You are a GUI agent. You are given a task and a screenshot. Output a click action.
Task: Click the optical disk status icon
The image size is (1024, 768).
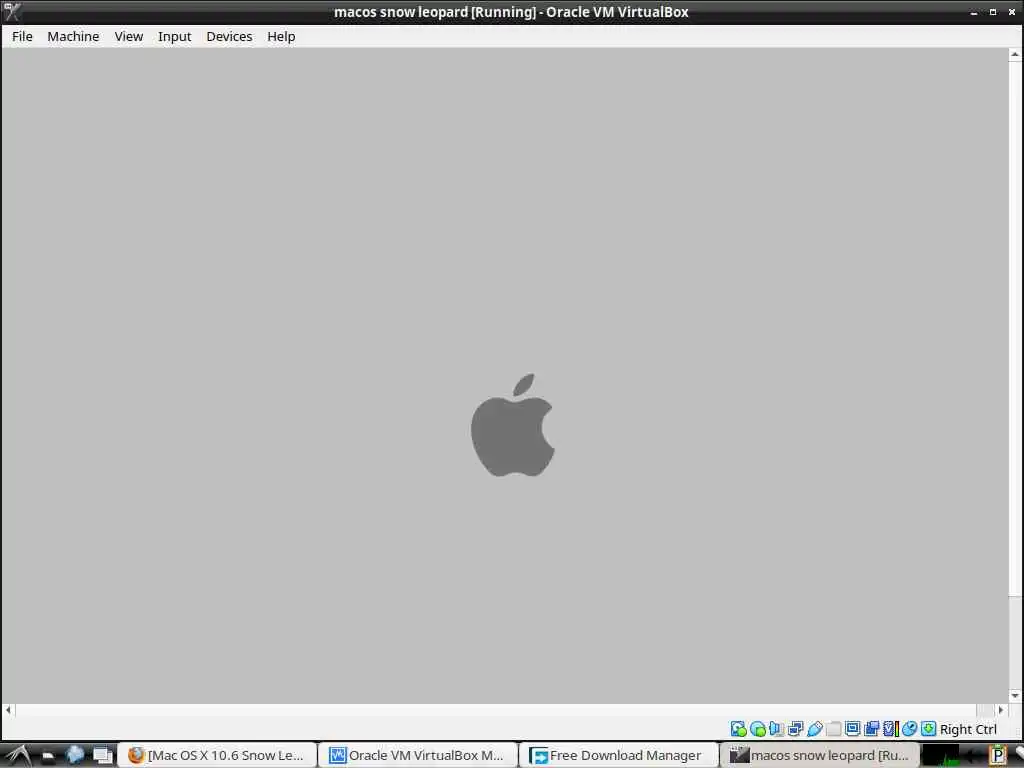pyautogui.click(x=758, y=729)
